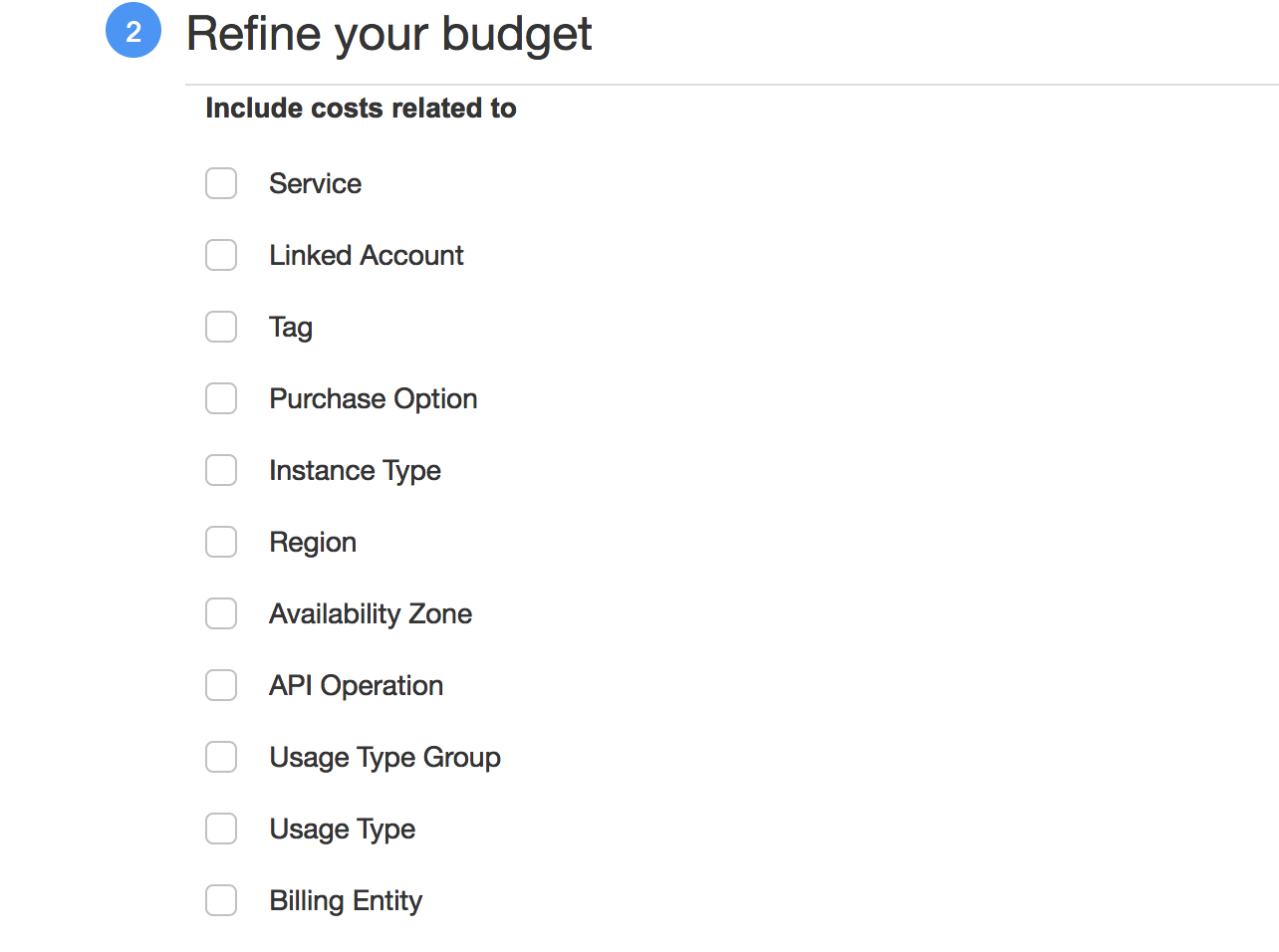Click the 'Include costs related to' label
The width and height of the screenshot is (1279, 952).
[x=361, y=108]
